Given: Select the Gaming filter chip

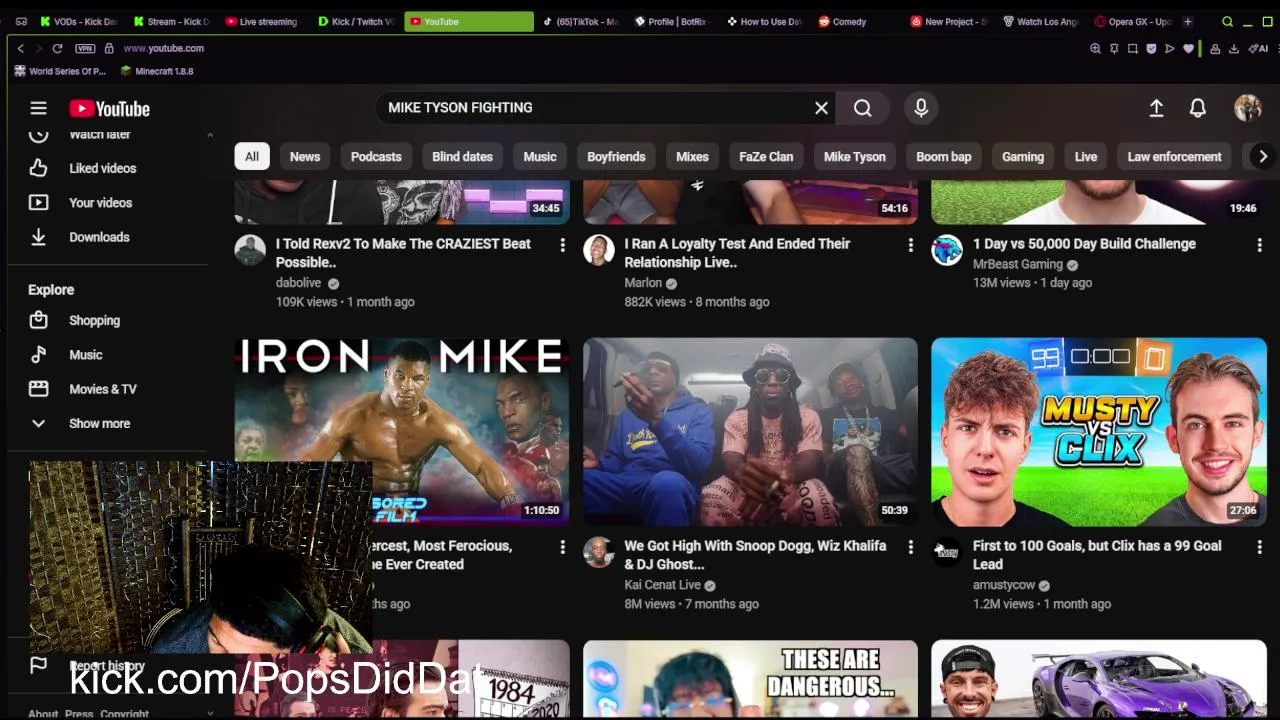Looking at the screenshot, I should pyautogui.click(x=1023, y=156).
